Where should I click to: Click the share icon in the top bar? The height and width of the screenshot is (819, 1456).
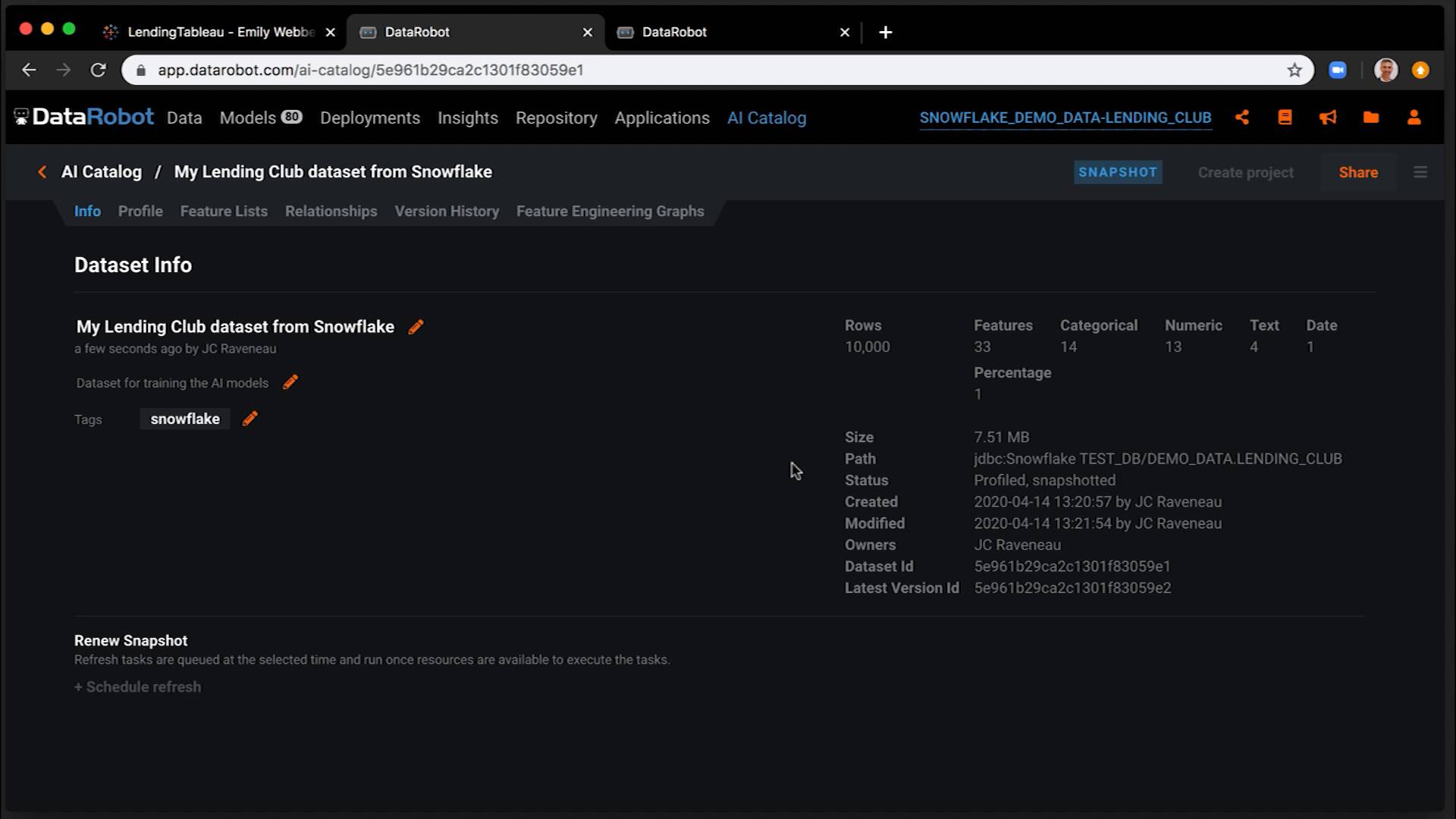1241,118
